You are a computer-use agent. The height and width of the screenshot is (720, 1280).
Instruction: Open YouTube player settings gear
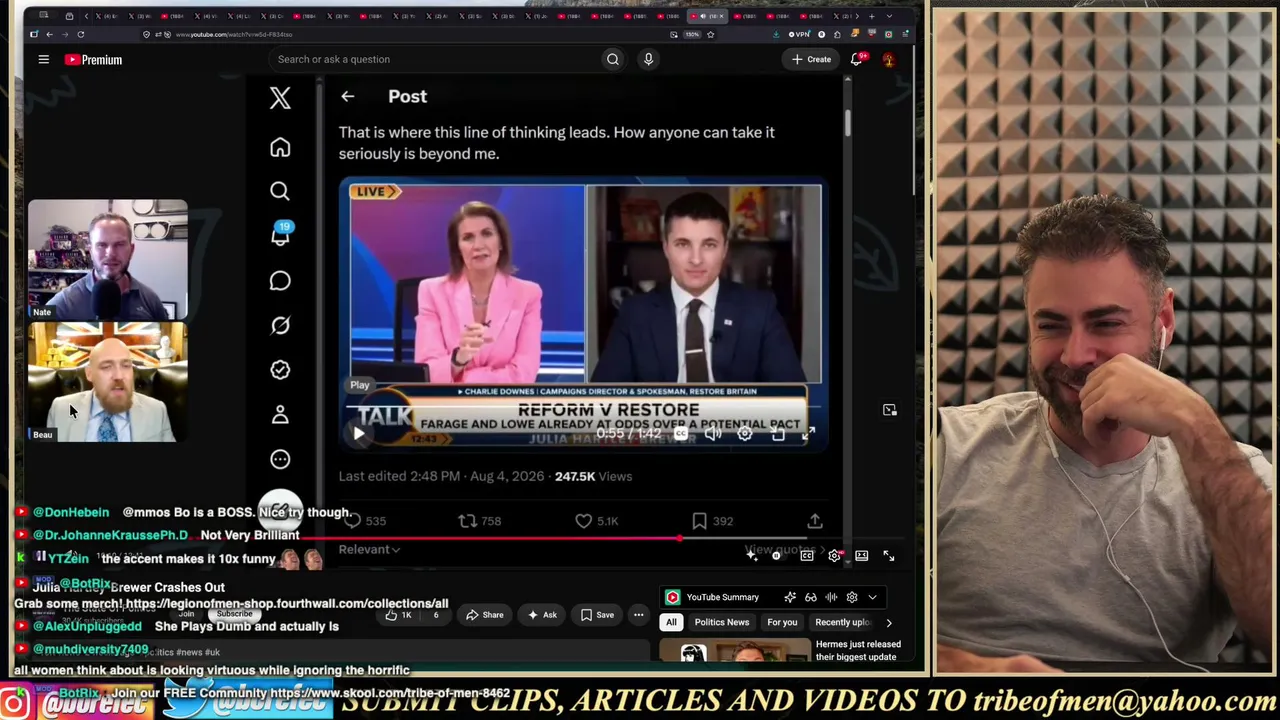tap(834, 556)
